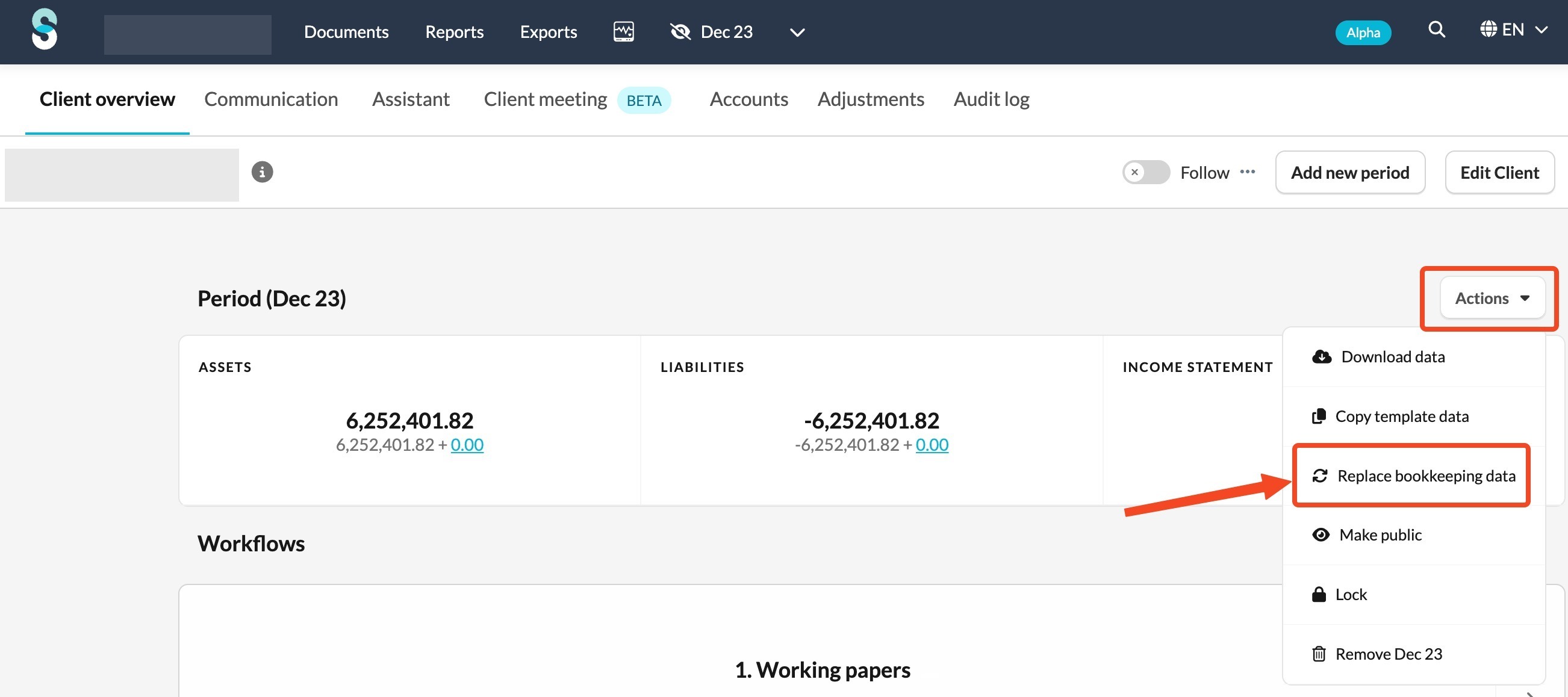Image resolution: width=1568 pixels, height=697 pixels.
Task: Open the EN language dropdown
Action: pos(1513,29)
